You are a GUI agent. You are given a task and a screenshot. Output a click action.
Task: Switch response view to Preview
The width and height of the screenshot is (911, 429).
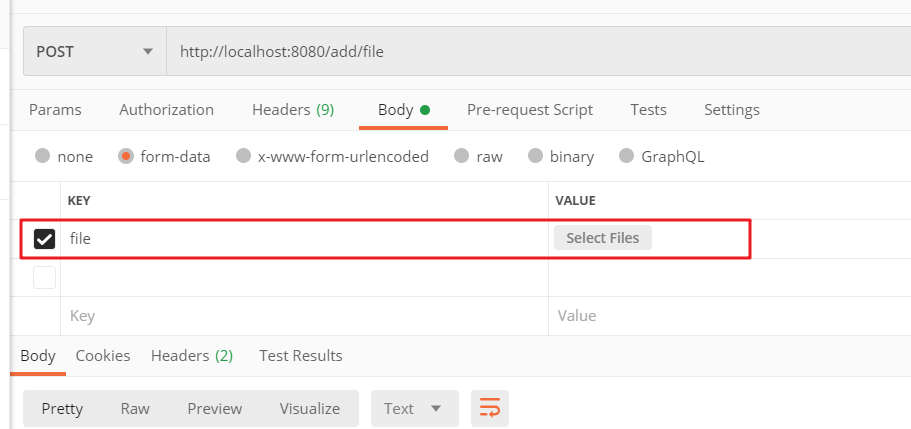(214, 409)
